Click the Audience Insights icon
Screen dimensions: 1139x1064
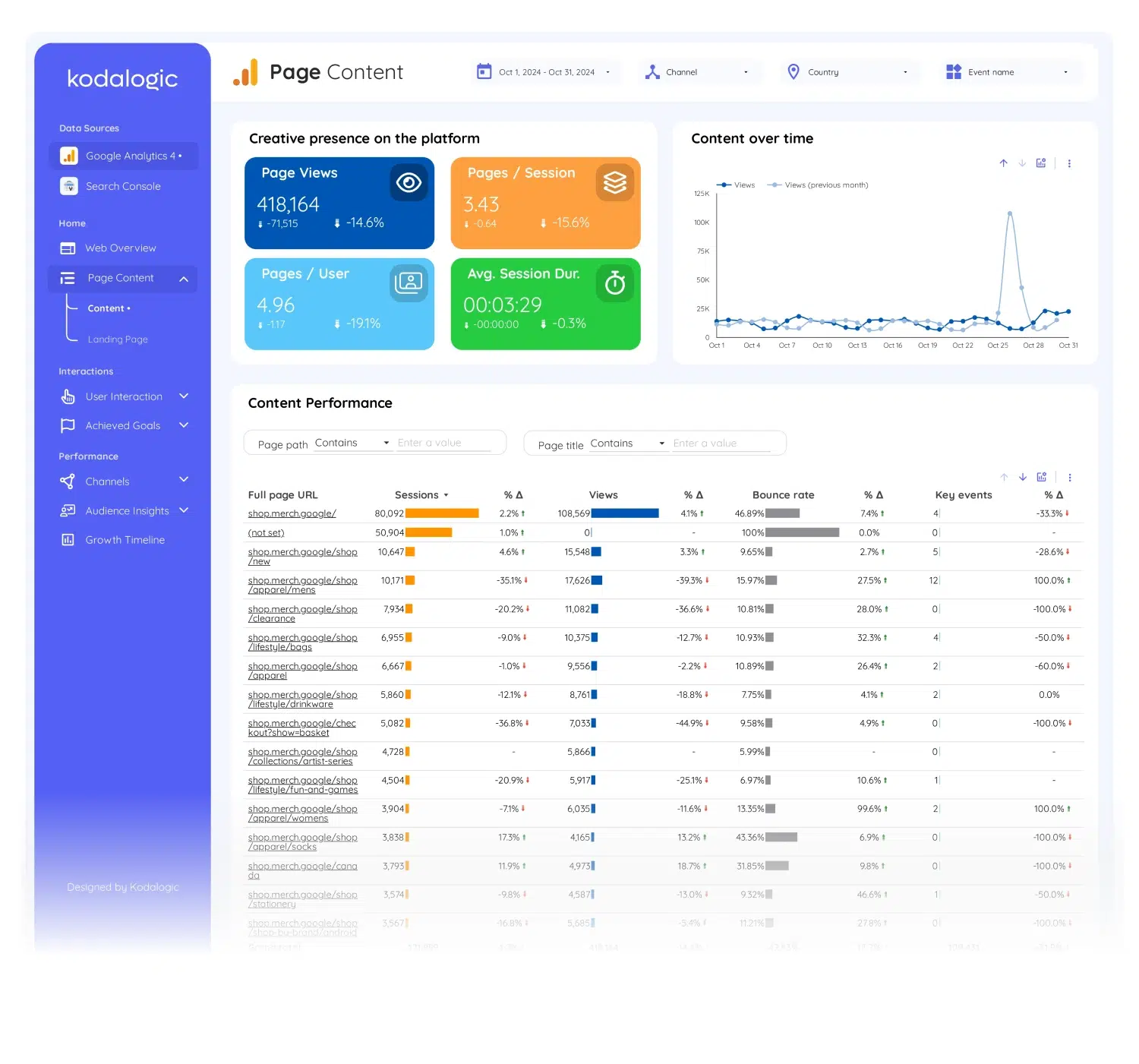click(68, 510)
